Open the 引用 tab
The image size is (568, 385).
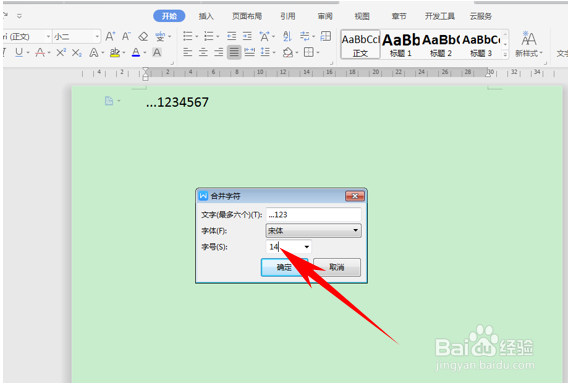pyautogui.click(x=288, y=16)
